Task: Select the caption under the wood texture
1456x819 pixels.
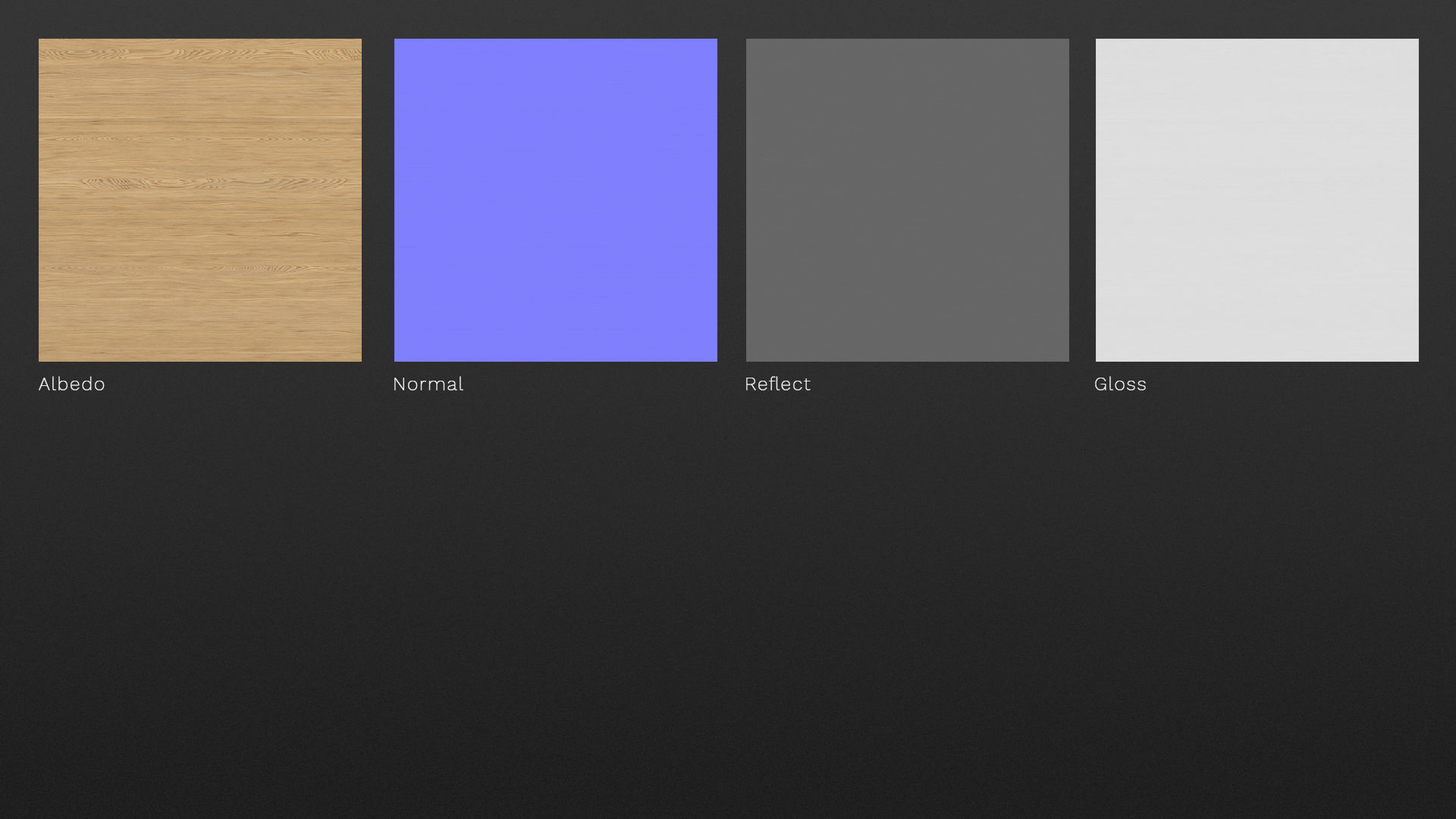Action: pyautogui.click(x=72, y=384)
